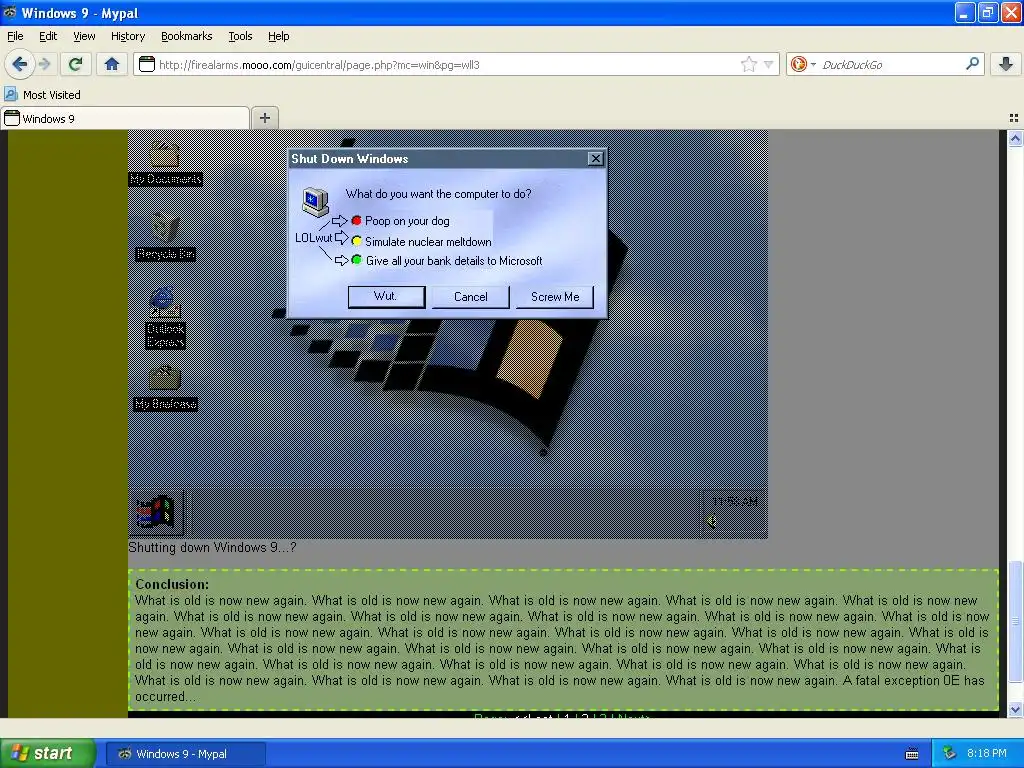This screenshot has width=1024, height=768.
Task: Click the Windows flag start button in image
Action: click(x=156, y=513)
